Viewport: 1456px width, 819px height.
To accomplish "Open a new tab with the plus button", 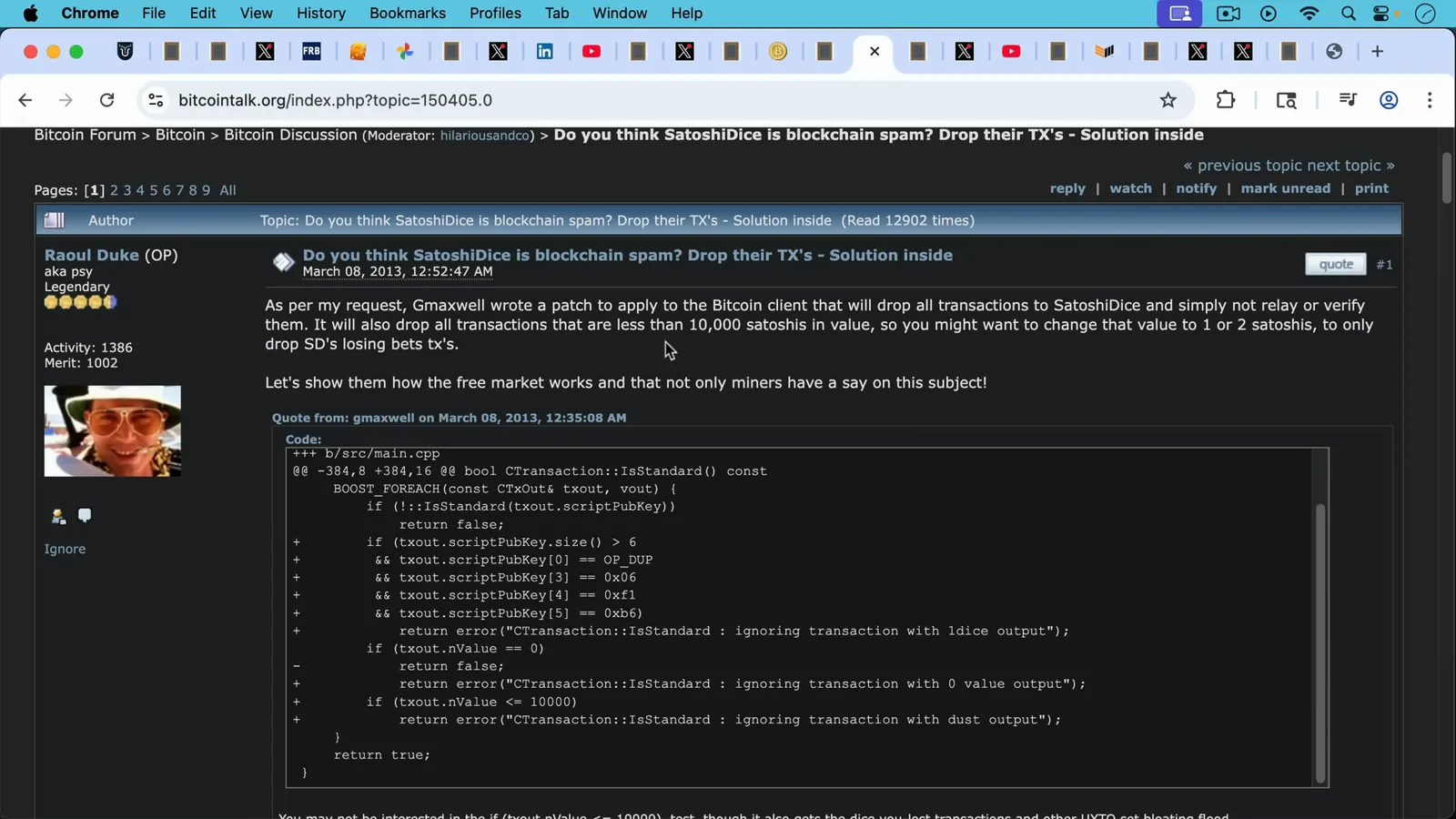I will [x=1377, y=52].
